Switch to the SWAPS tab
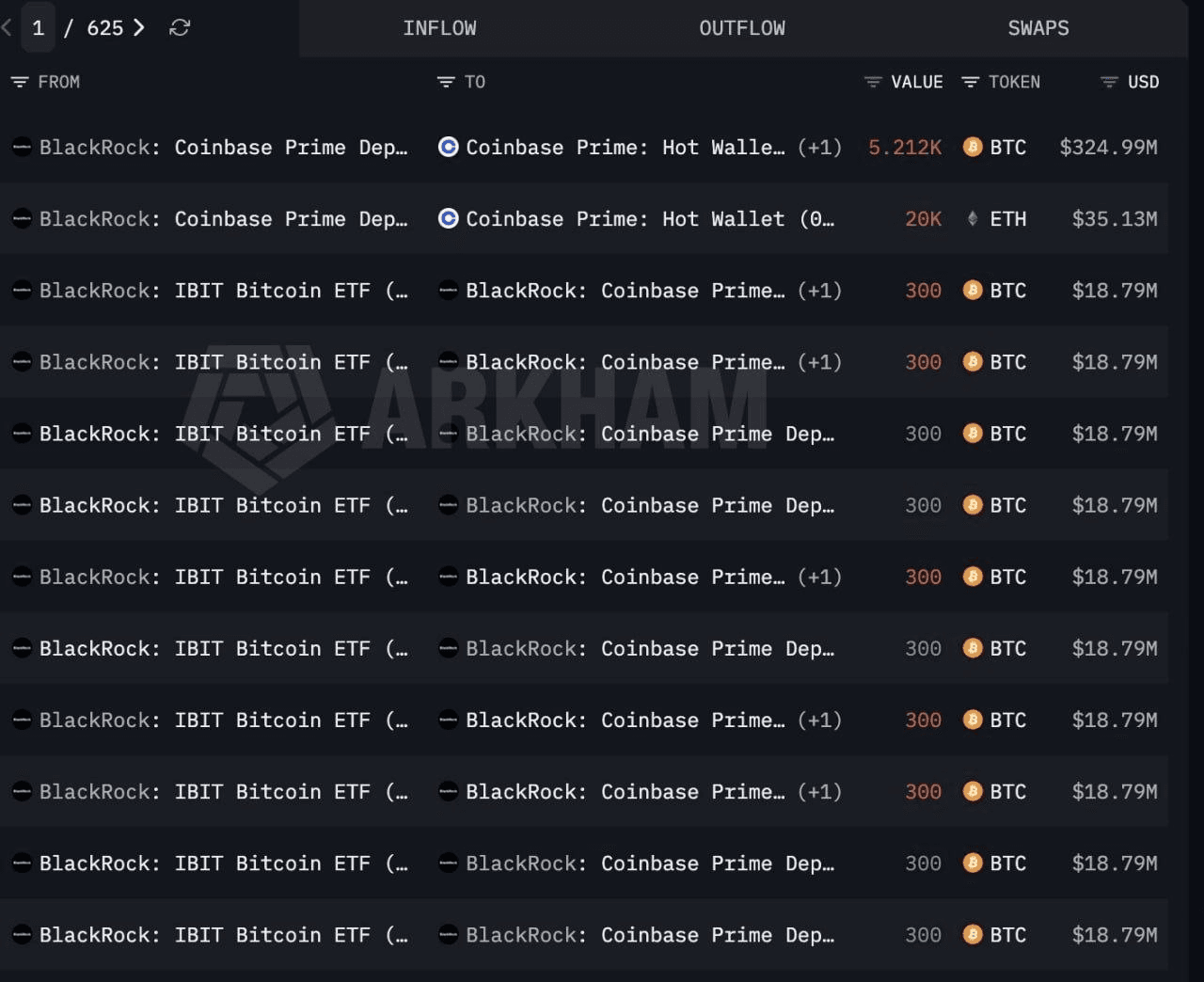Image resolution: width=1204 pixels, height=982 pixels. (1038, 28)
